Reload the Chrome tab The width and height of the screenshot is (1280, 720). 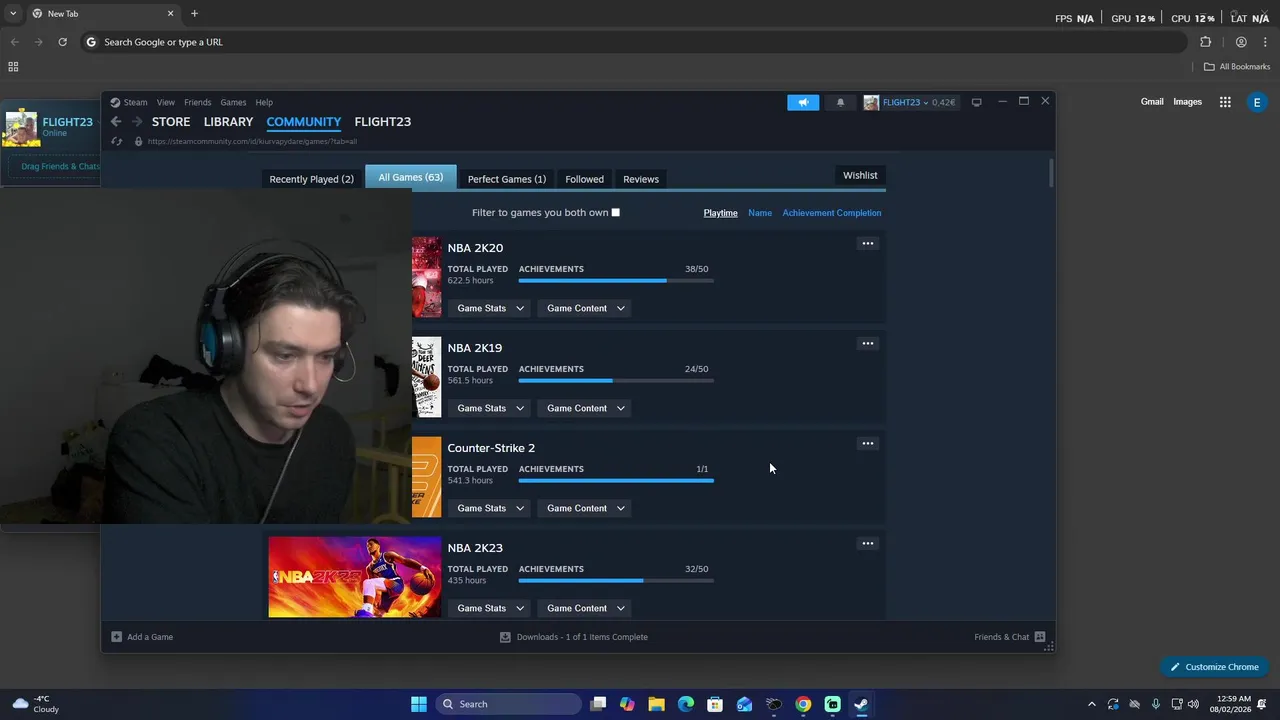pos(62,42)
